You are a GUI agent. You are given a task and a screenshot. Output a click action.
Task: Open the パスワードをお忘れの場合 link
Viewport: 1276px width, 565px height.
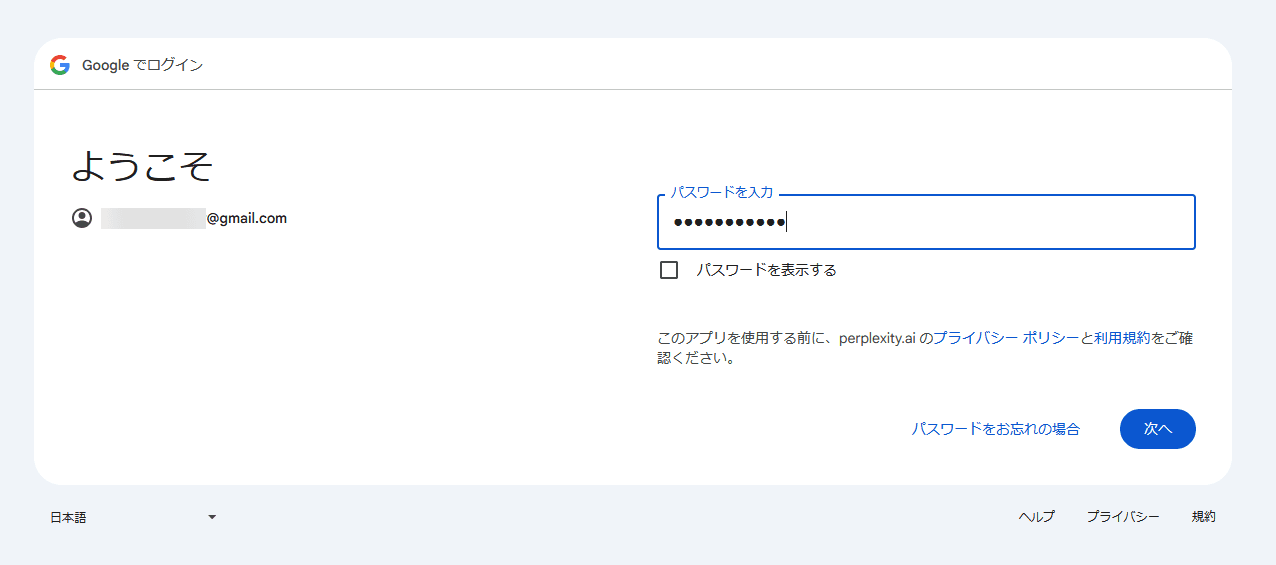tap(995, 429)
